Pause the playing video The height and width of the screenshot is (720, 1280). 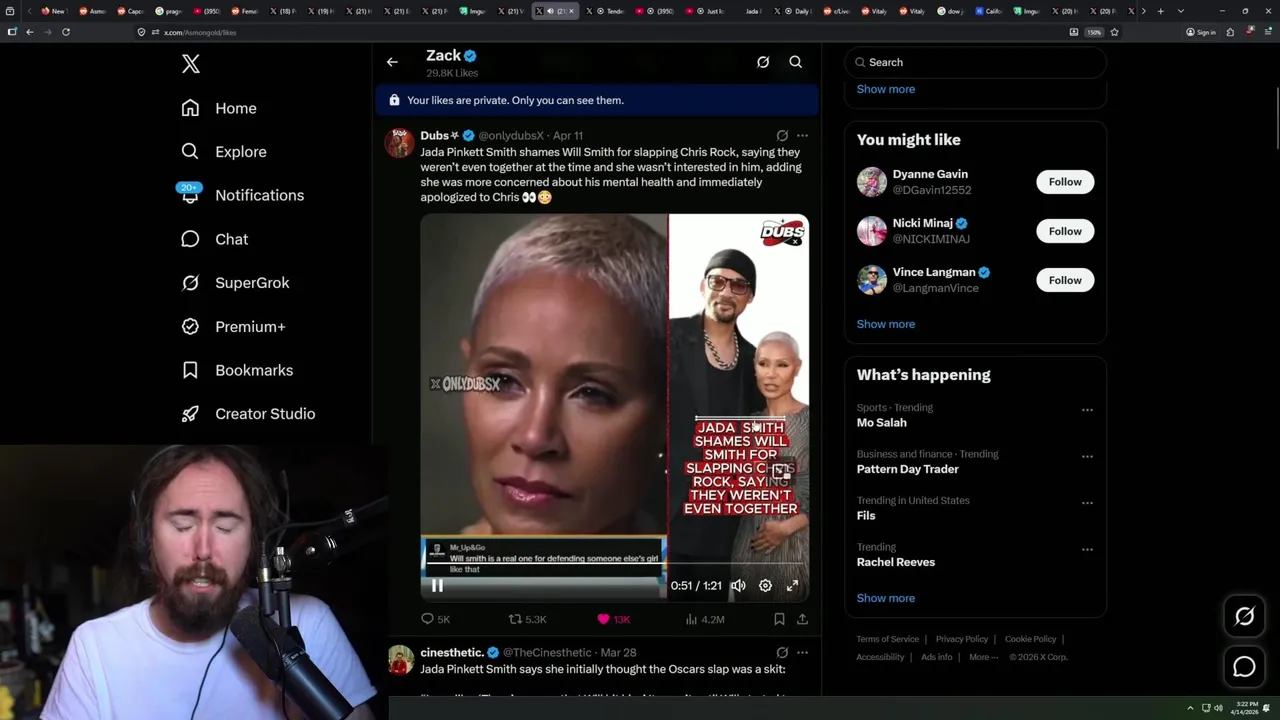437,586
